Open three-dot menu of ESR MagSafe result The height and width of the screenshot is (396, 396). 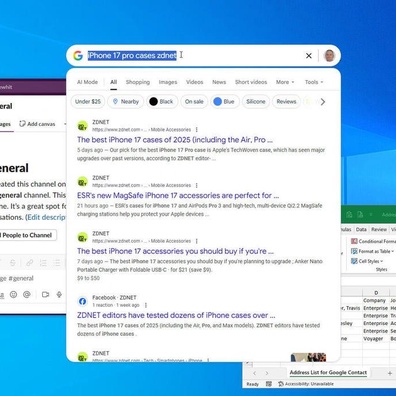(x=196, y=185)
